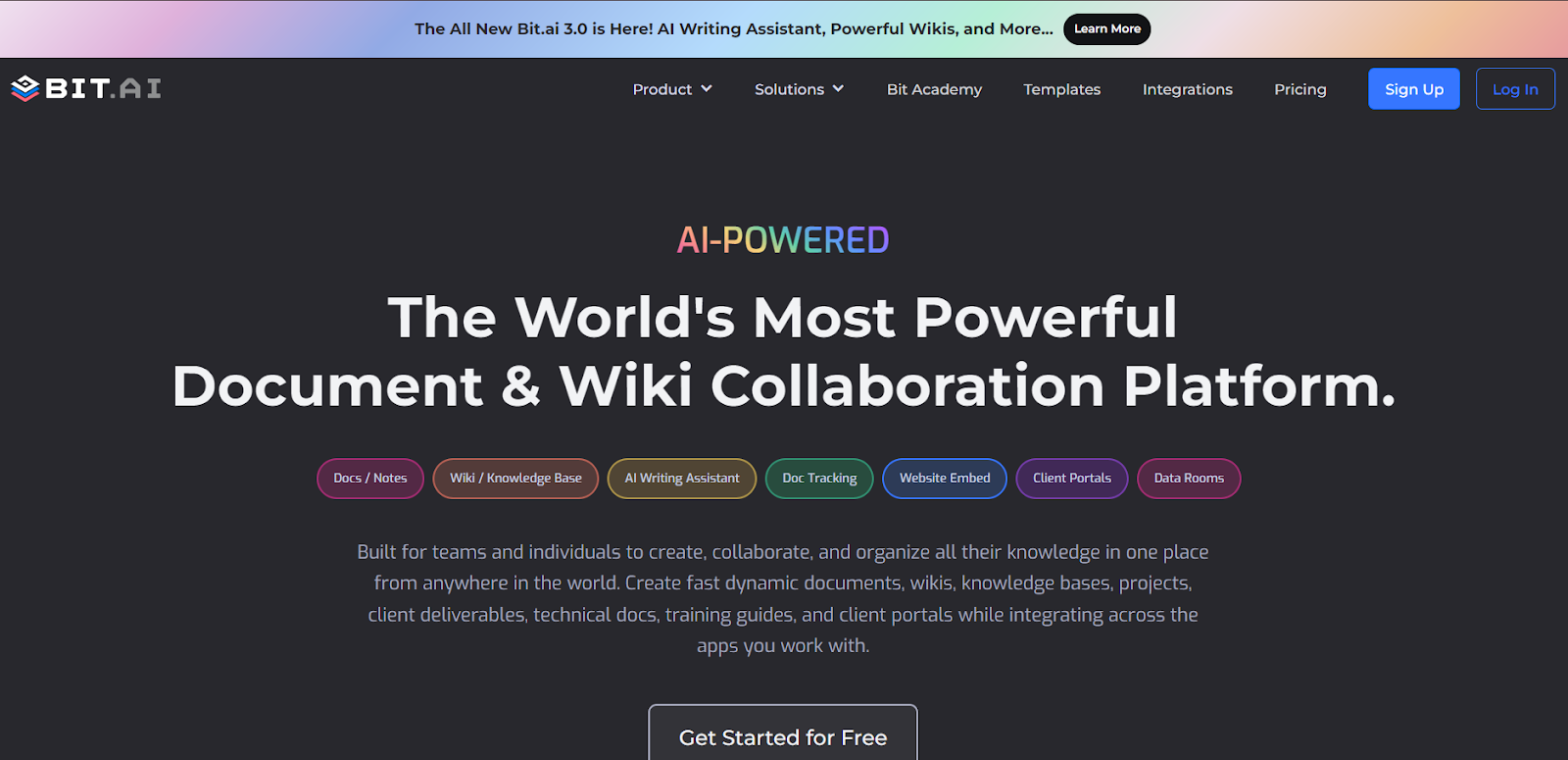Screen dimensions: 1568x760
Task: Click the AI-POWERED rainbow heading
Action: coord(783,240)
